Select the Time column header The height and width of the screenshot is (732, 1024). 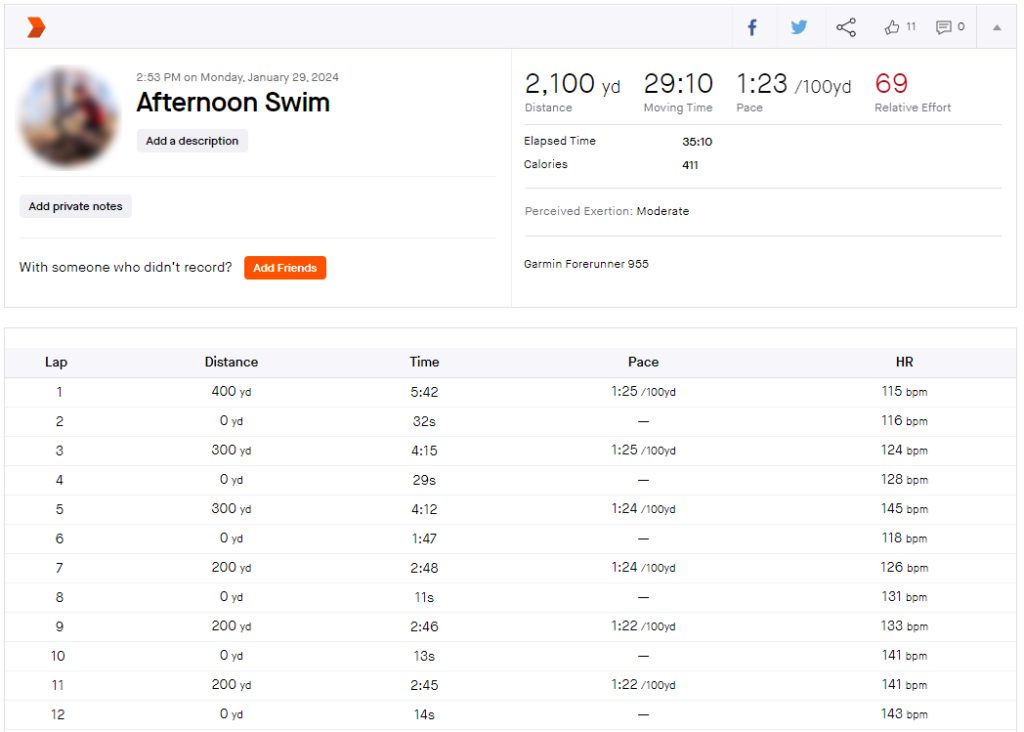tap(424, 362)
